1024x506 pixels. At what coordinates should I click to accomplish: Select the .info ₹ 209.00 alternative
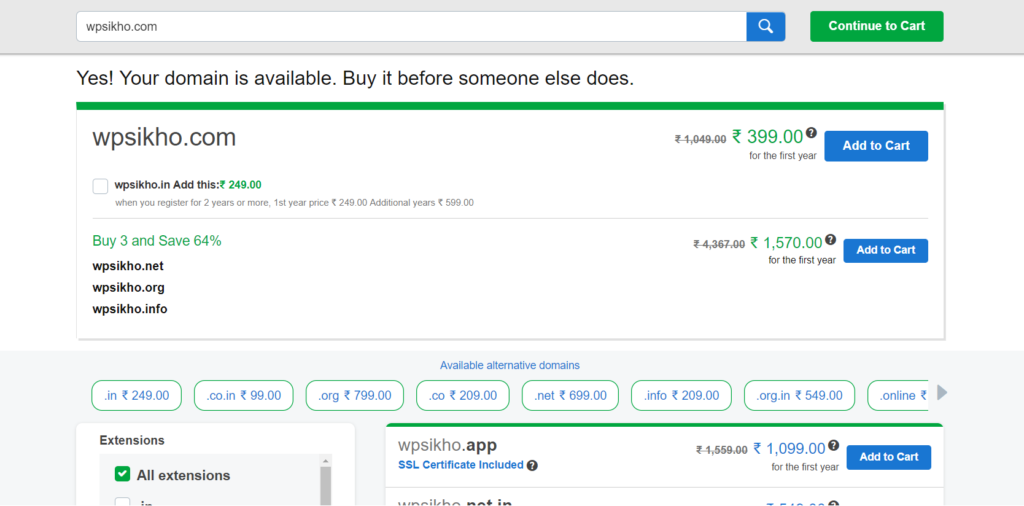[x=681, y=396]
